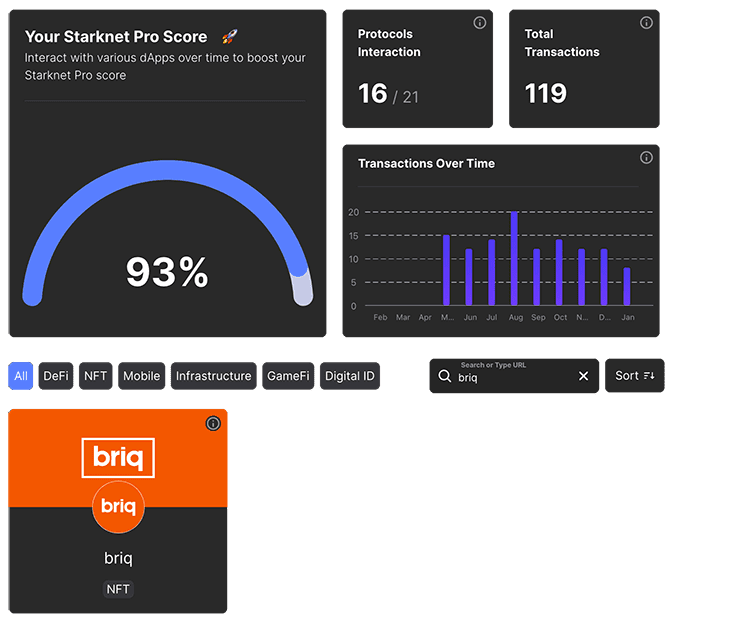This screenshot has width=740, height=626.
Task: Click the Your Starknet Pro Score heading
Action: 116,36
